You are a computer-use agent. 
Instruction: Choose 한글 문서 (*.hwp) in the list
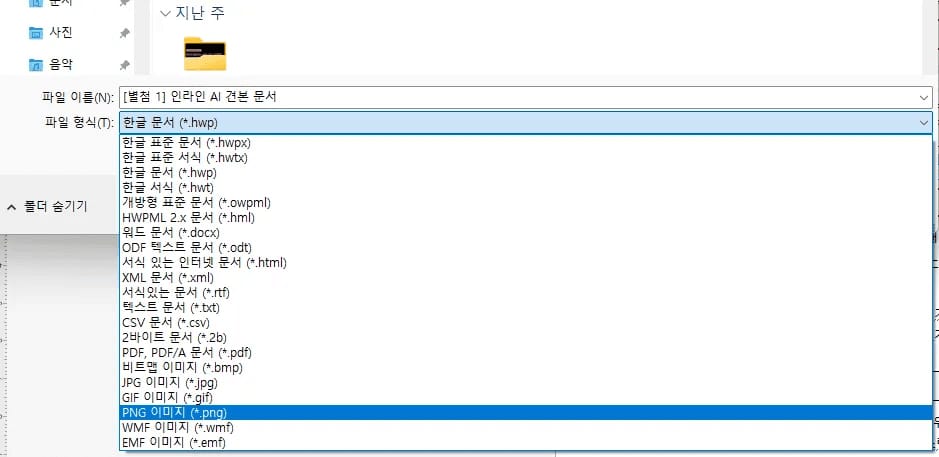(526, 172)
